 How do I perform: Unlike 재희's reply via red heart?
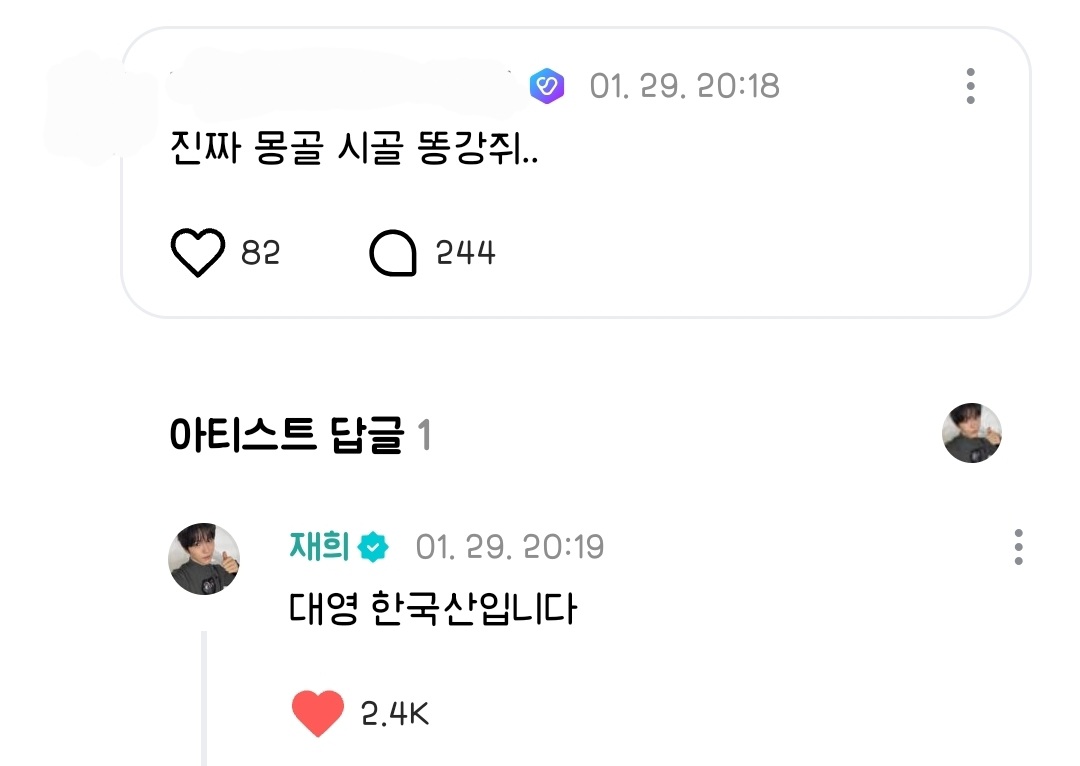coord(318,713)
